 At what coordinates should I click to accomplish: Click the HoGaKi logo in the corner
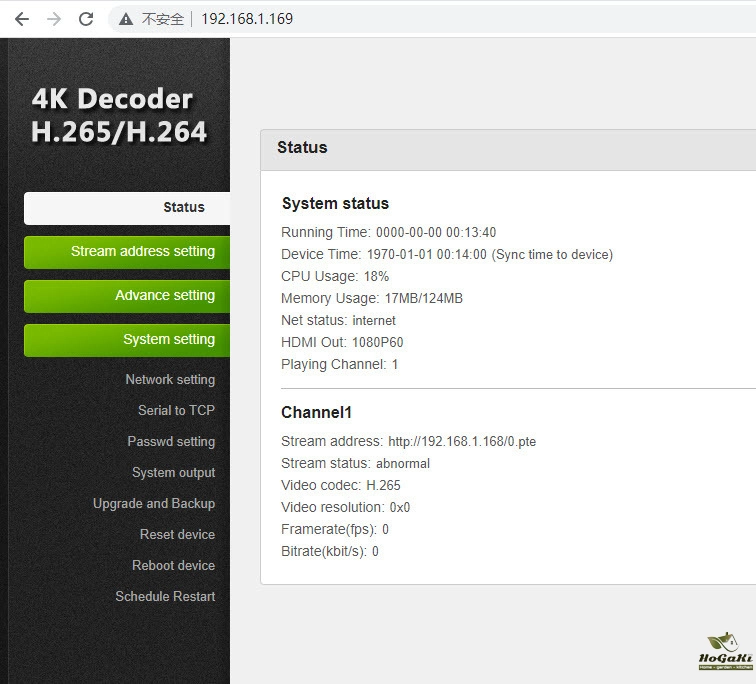pos(726,651)
